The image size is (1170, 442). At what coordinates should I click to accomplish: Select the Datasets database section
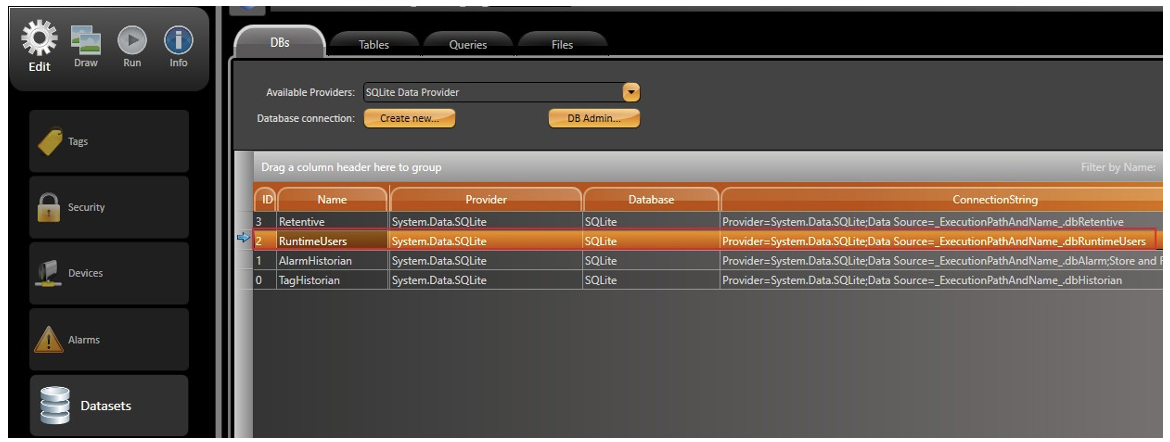[x=110, y=406]
